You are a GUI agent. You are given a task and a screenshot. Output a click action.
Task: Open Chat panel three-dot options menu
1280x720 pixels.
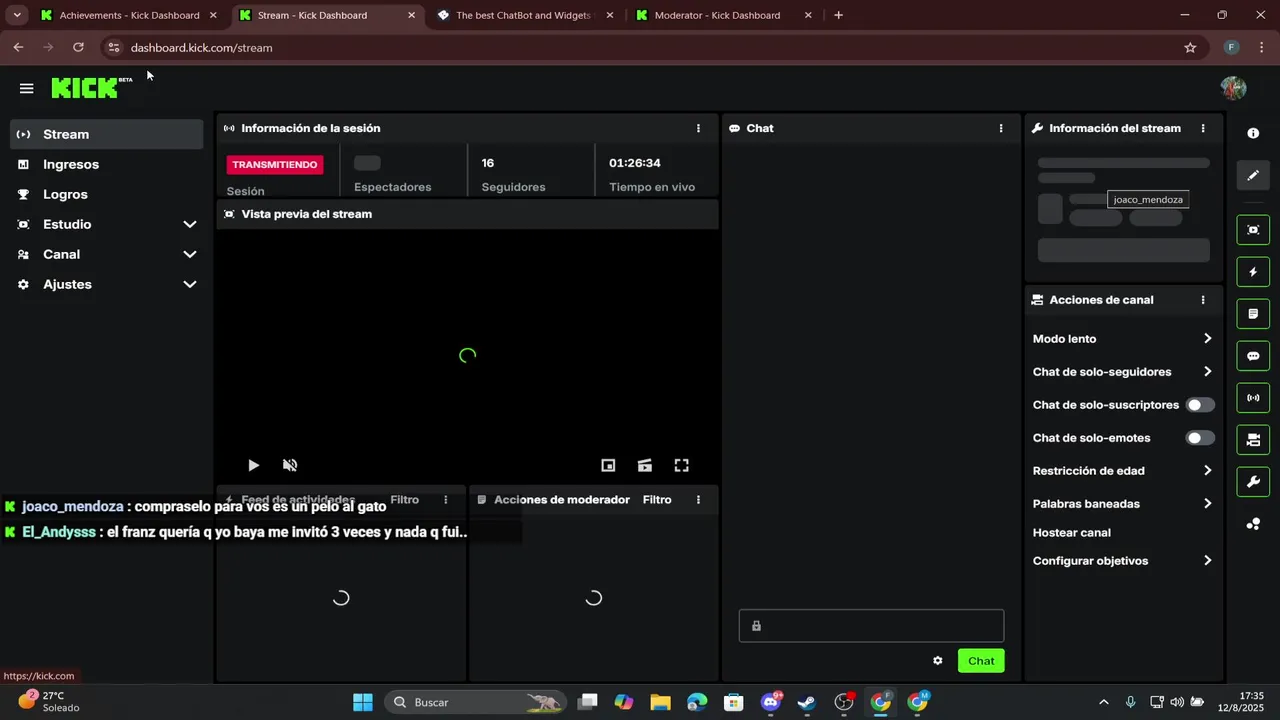pyautogui.click(x=1001, y=128)
